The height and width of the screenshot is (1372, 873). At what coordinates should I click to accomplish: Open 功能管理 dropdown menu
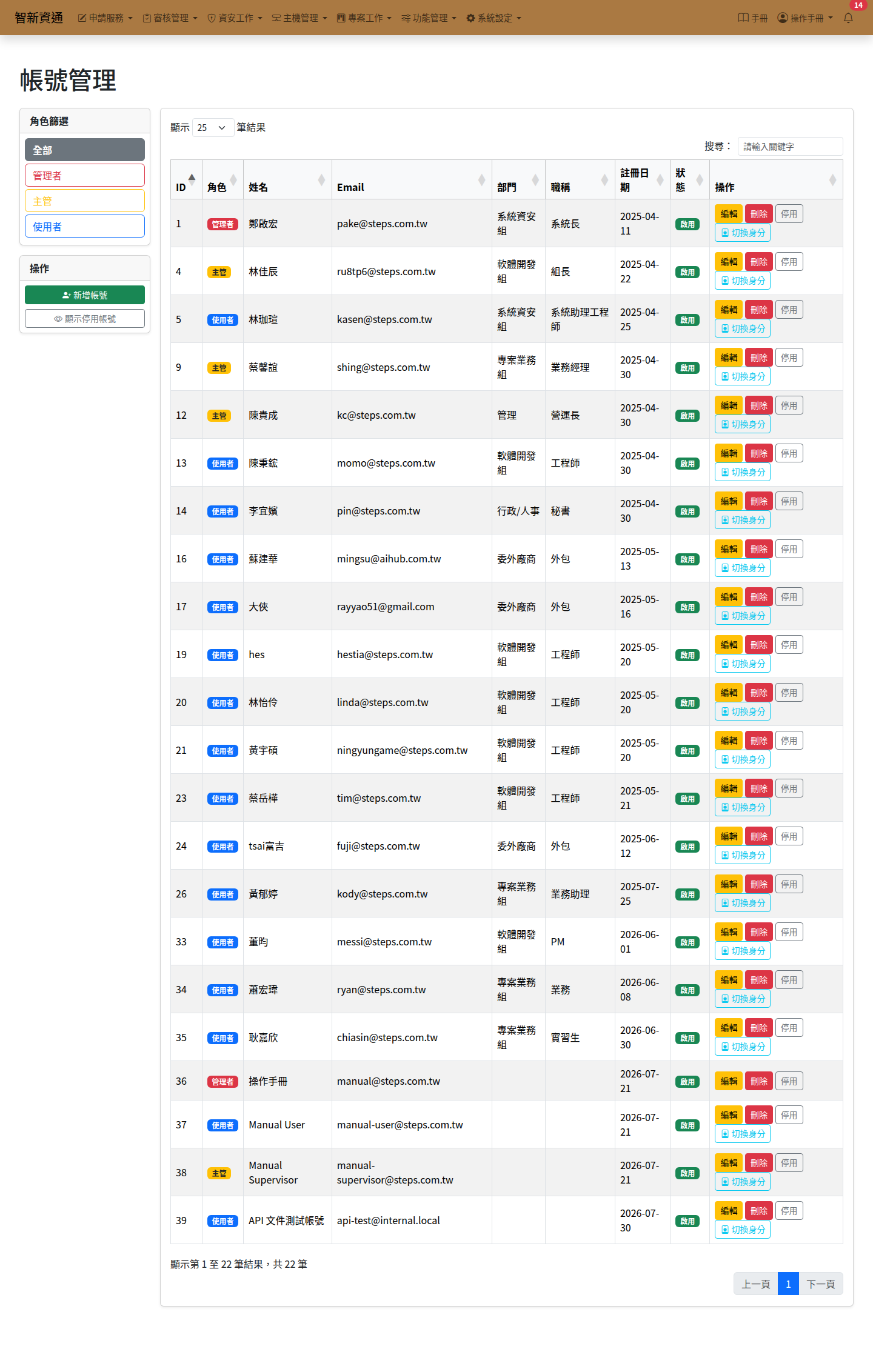[429, 18]
